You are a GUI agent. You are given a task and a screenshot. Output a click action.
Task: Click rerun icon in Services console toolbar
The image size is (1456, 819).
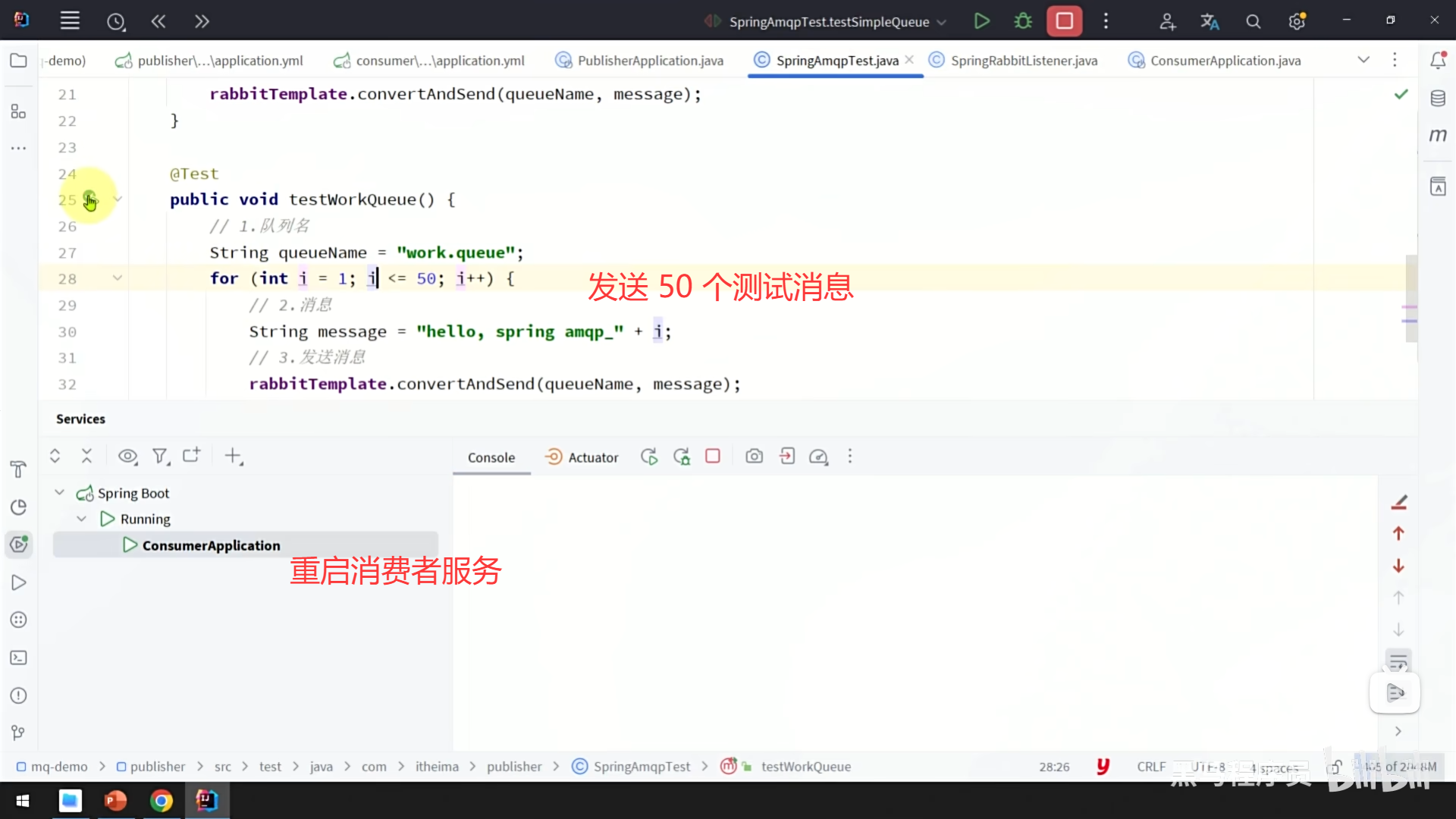(648, 457)
